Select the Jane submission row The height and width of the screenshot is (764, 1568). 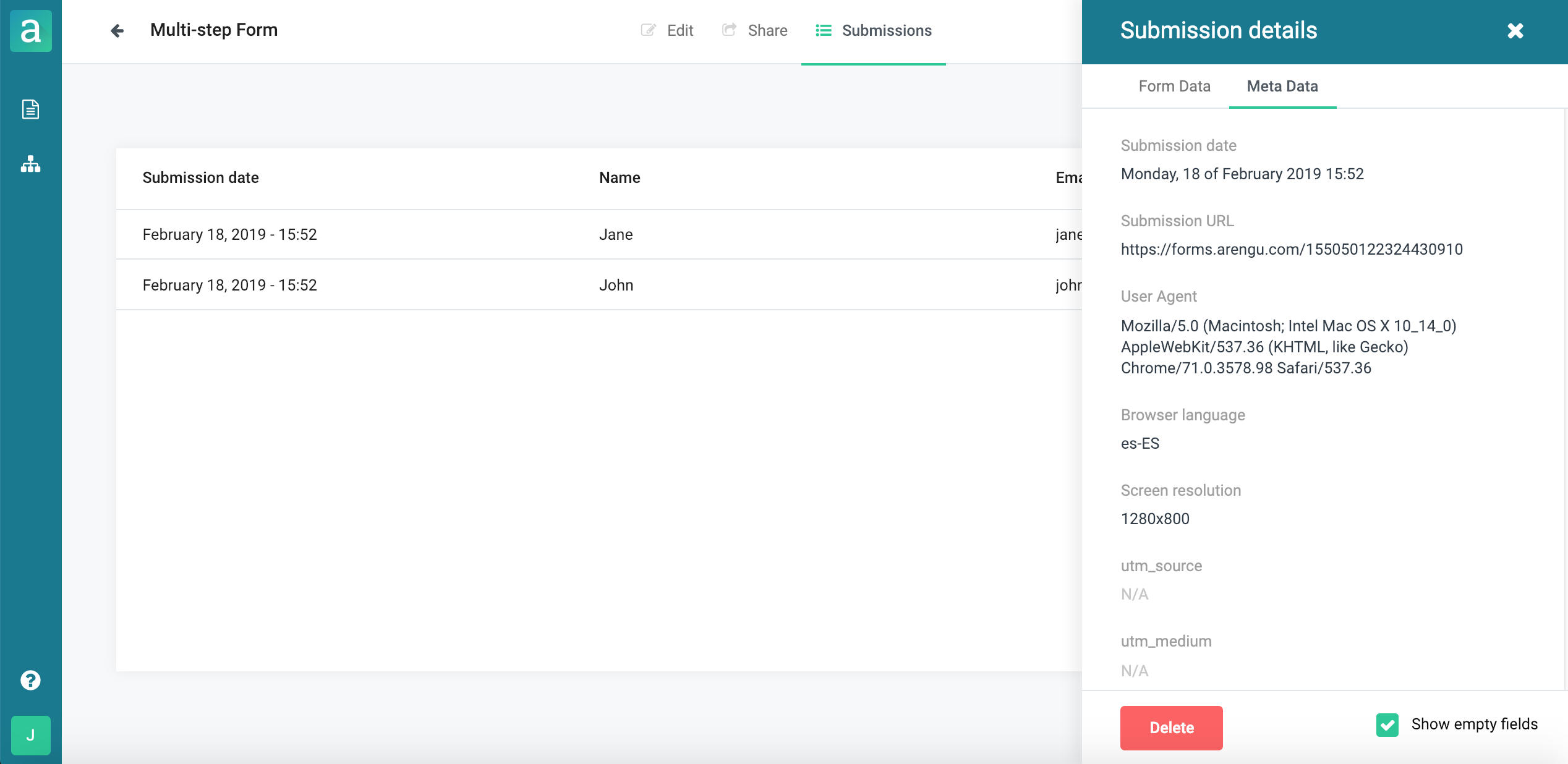point(599,234)
